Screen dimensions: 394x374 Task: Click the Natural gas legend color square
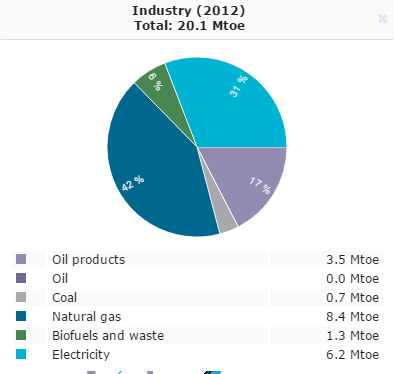21,316
